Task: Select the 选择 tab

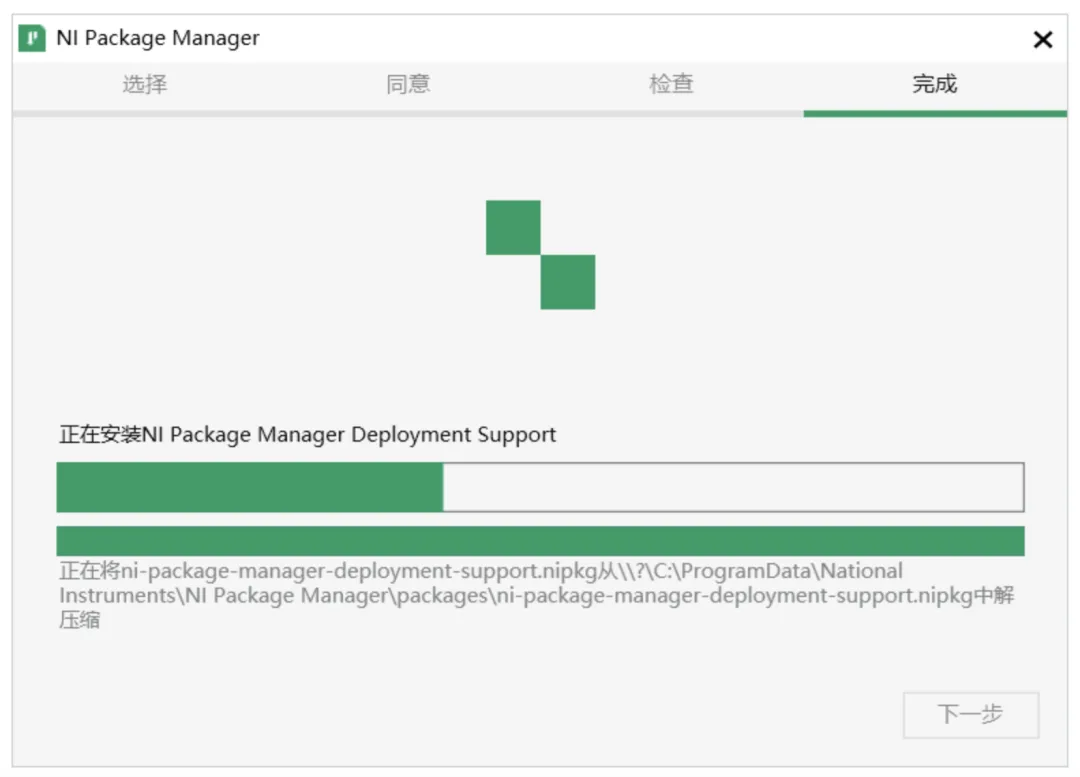Action: click(145, 84)
